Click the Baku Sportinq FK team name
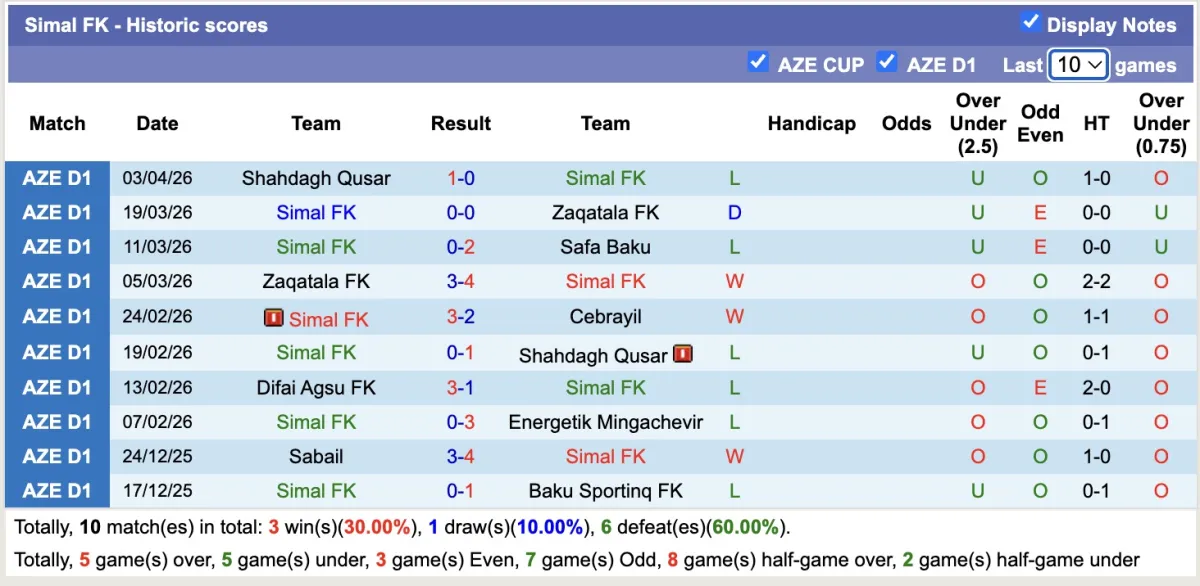 (605, 491)
